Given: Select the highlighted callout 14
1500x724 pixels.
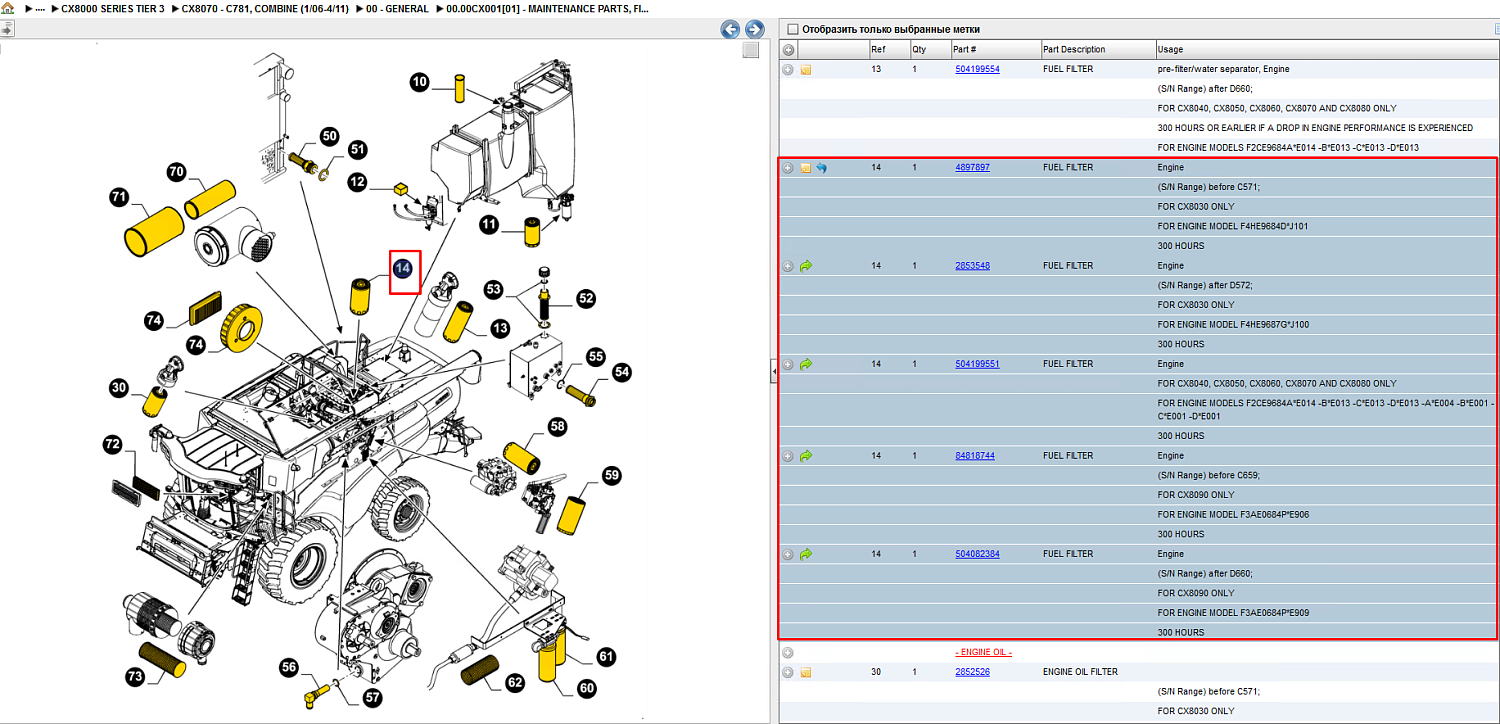Looking at the screenshot, I should point(402,269).
